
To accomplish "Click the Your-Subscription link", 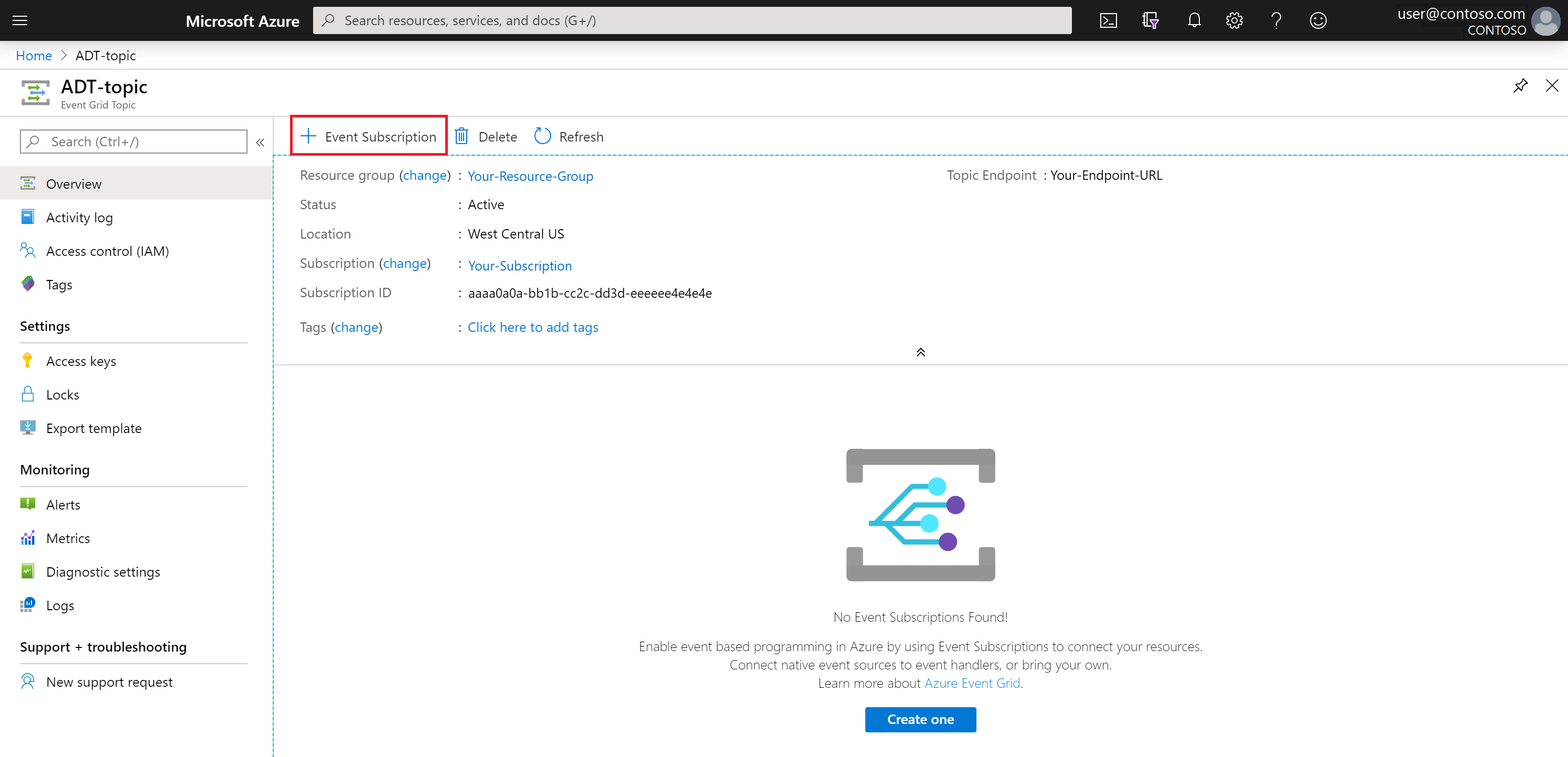I will tap(520, 265).
